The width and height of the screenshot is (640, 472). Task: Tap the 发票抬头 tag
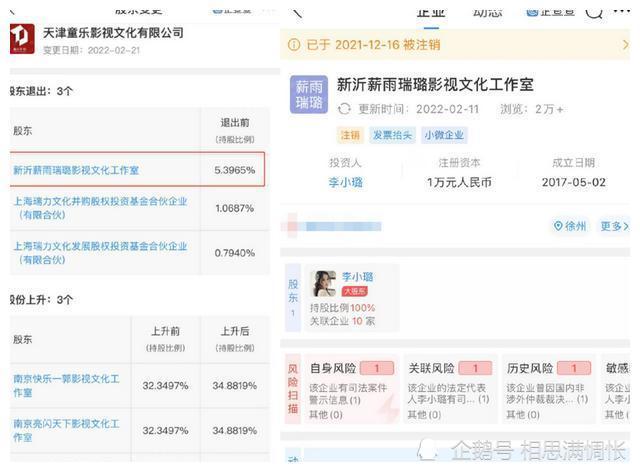[x=392, y=135]
